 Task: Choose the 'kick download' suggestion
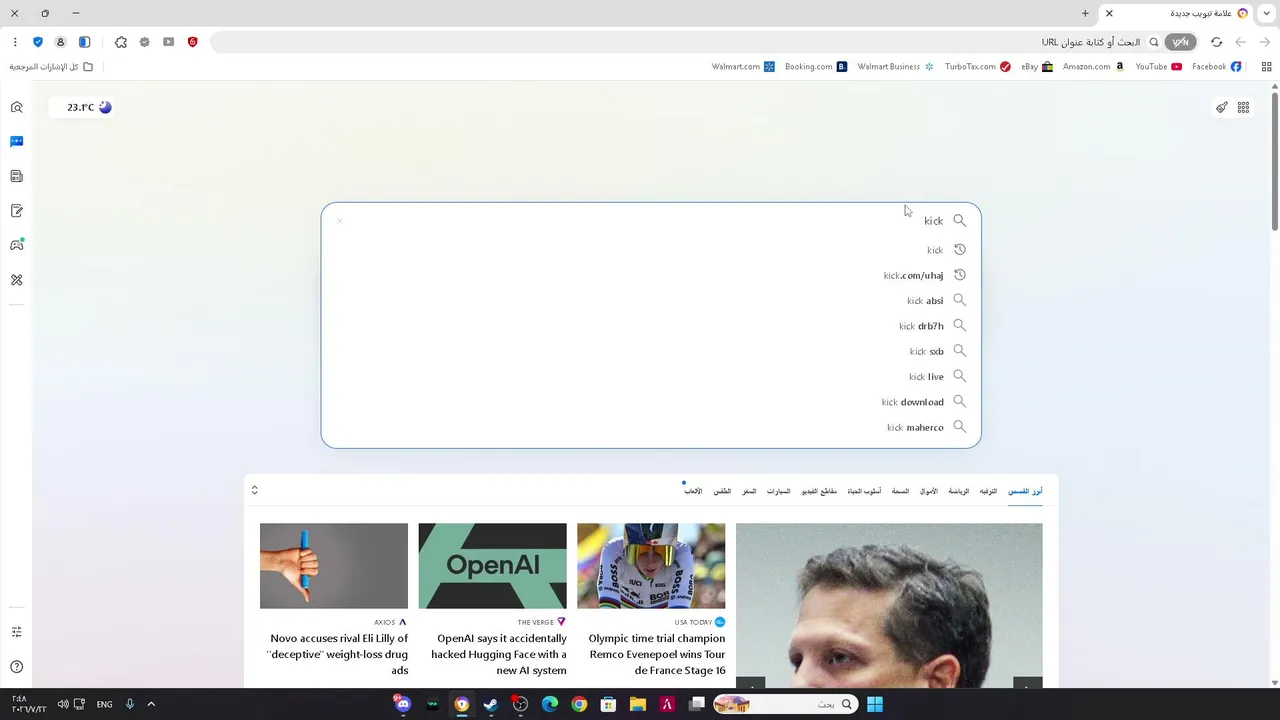[651, 402]
